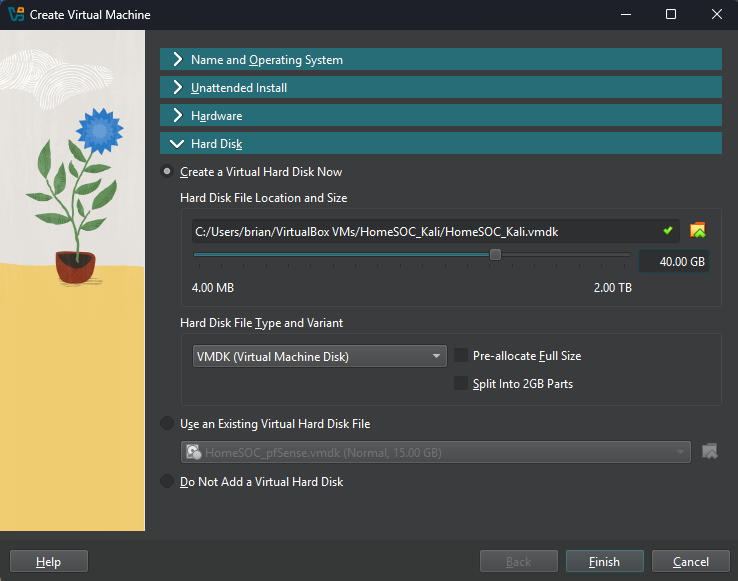
Task: Select Create a Virtual Hard Disk Now
Action: coord(167,172)
